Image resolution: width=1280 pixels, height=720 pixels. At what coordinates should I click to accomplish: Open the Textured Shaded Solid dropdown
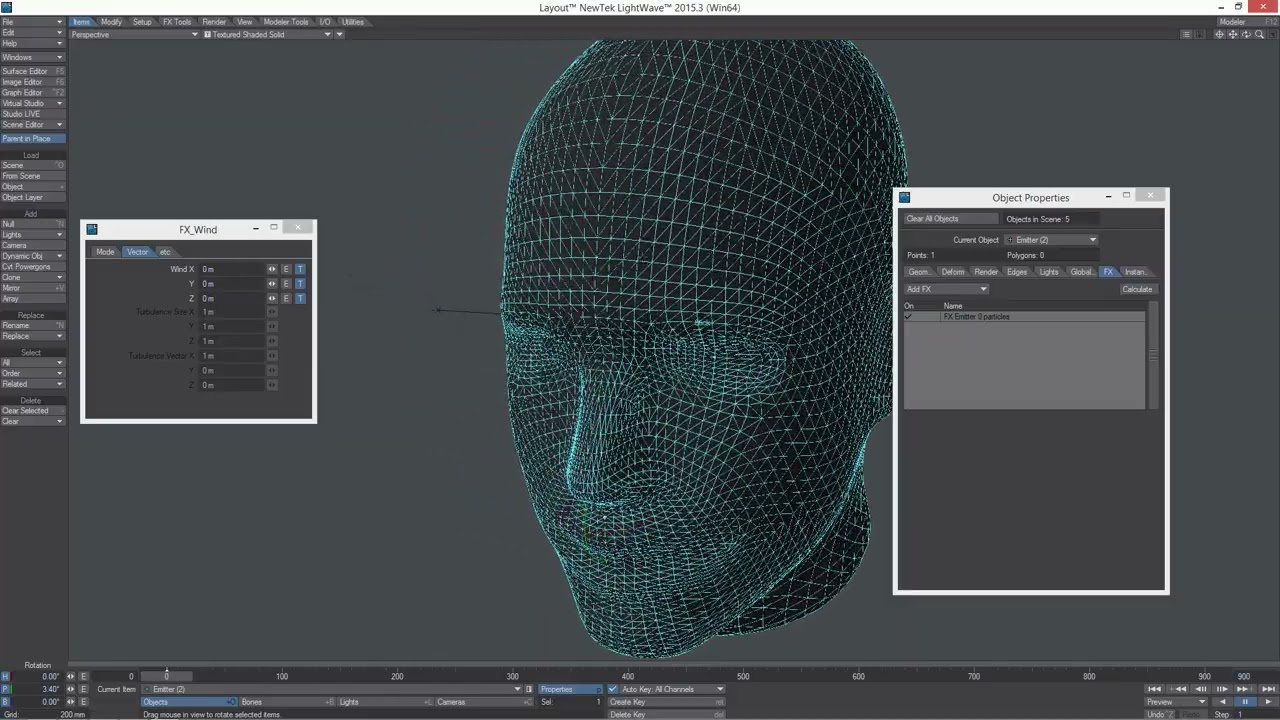pos(267,34)
